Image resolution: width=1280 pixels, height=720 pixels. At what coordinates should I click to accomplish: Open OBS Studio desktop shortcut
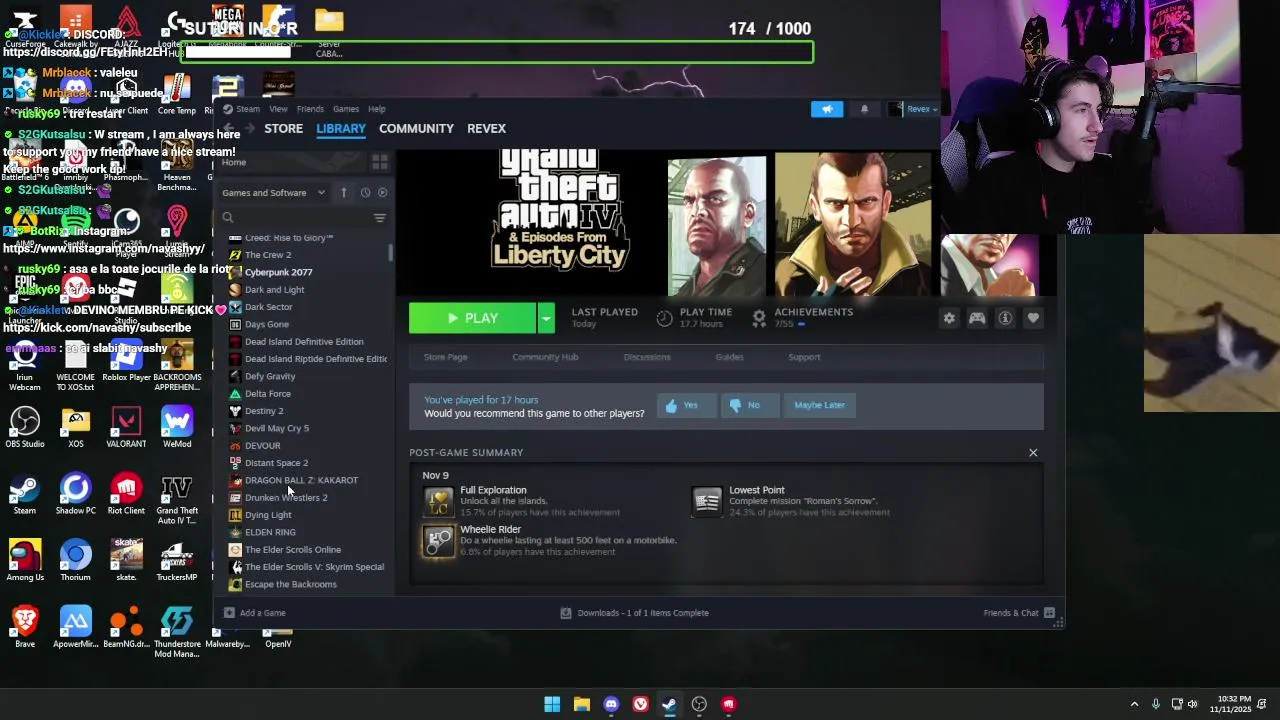tap(25, 427)
